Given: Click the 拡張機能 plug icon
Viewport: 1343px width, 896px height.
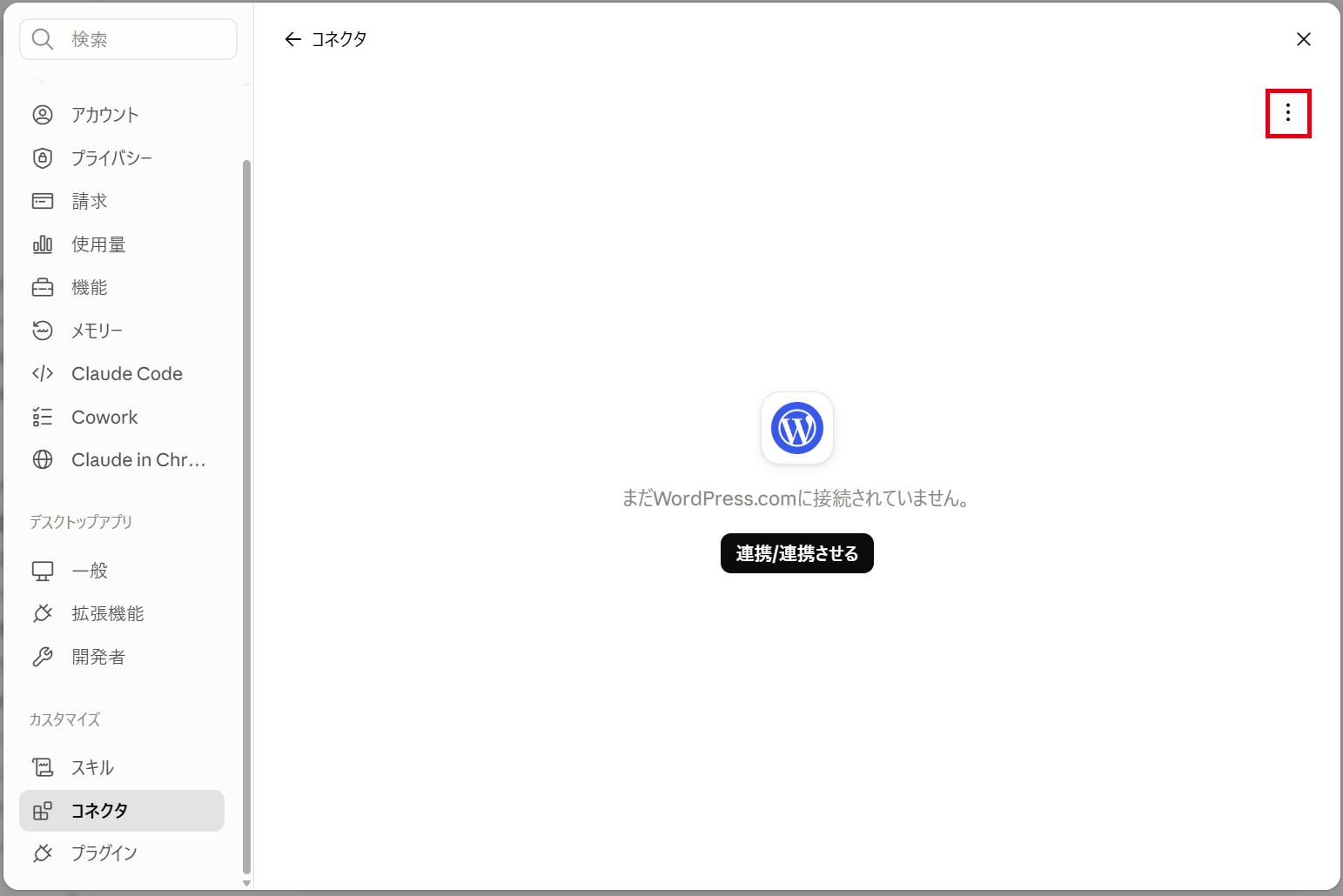Looking at the screenshot, I should tap(43, 613).
